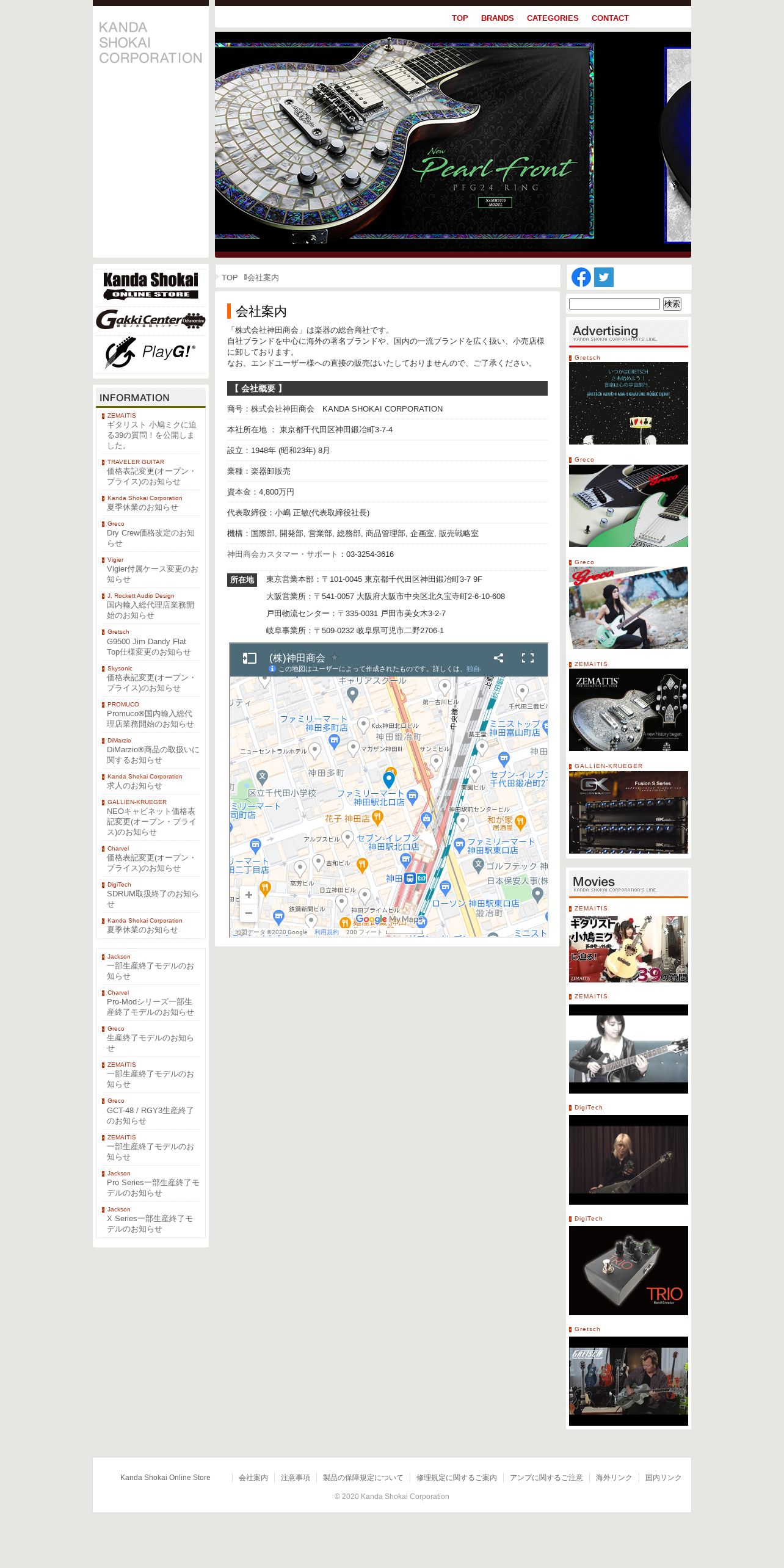Click the blue location pin on map
Screen dimensions: 784x1568
click(389, 780)
